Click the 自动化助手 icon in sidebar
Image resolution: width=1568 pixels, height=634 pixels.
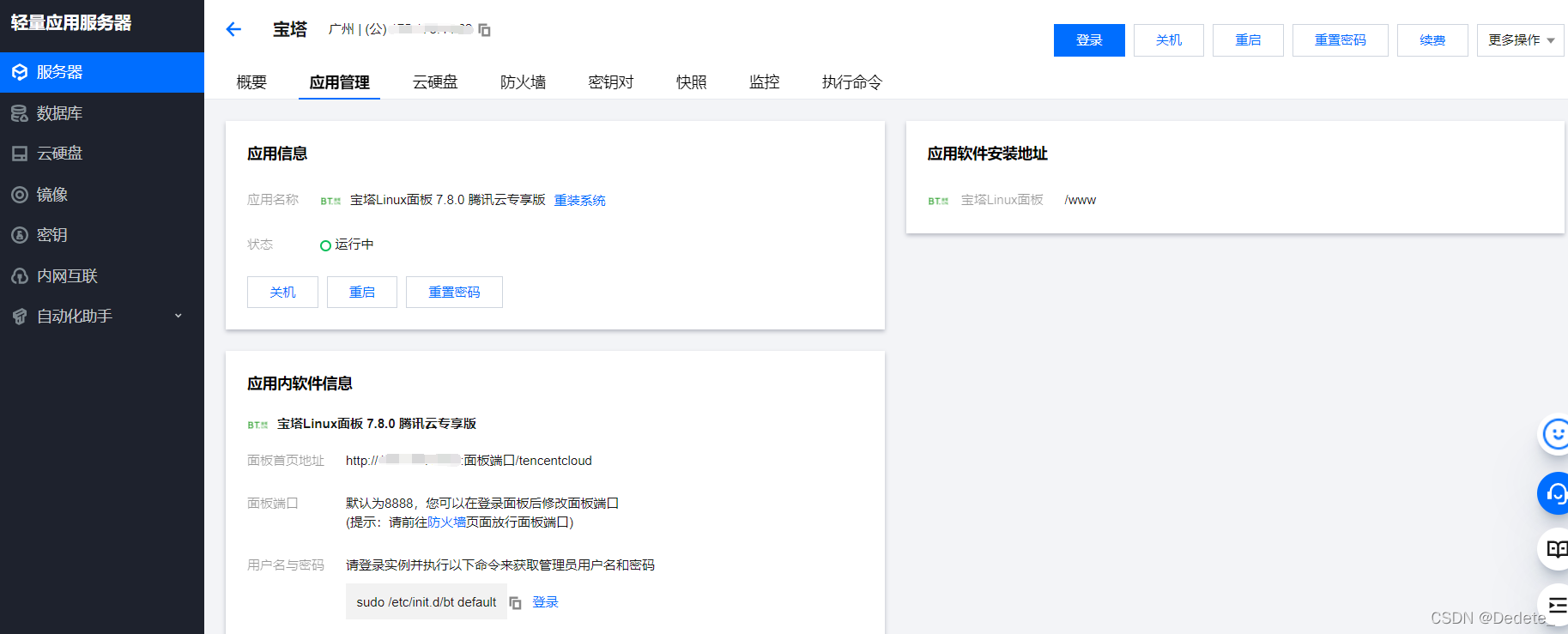(20, 317)
